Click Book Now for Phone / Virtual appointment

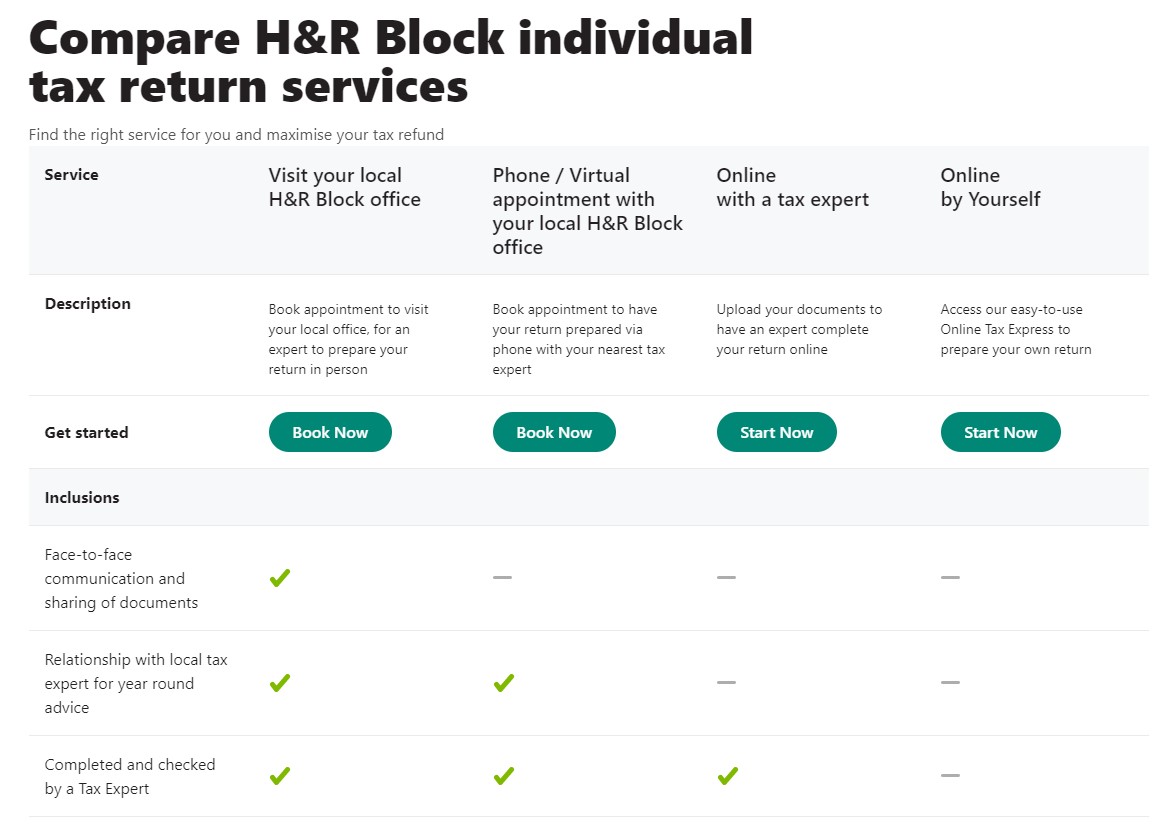(554, 432)
